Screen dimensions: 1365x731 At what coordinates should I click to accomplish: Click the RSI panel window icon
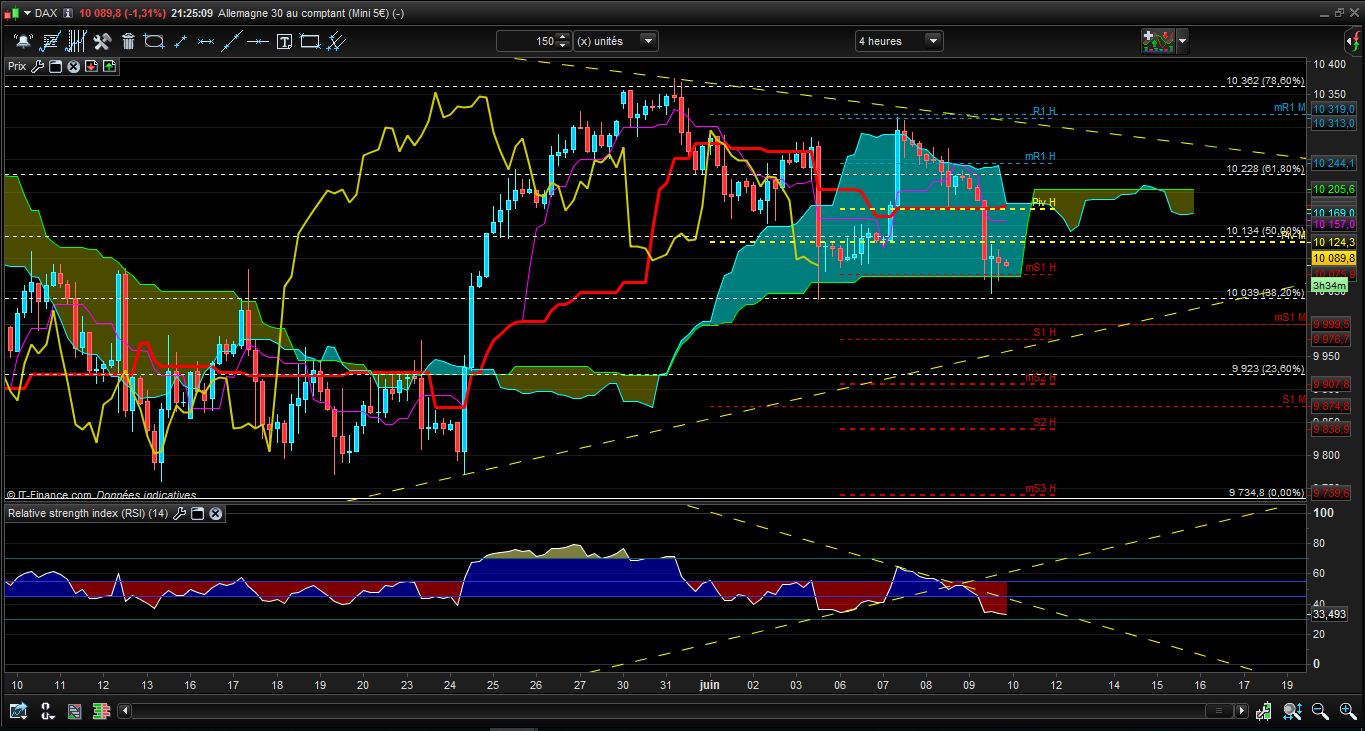198,513
